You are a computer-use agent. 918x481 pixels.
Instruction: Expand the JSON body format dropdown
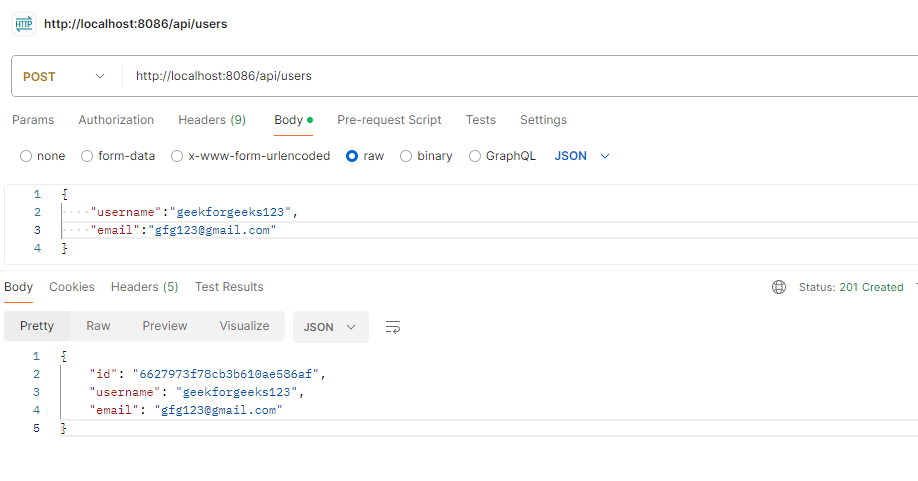click(x=582, y=156)
